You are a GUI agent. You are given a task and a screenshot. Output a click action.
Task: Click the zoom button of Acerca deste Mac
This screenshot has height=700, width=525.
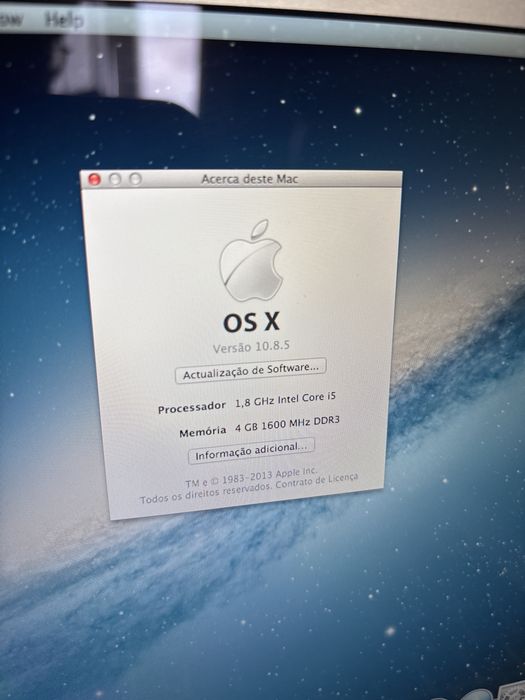[136, 179]
